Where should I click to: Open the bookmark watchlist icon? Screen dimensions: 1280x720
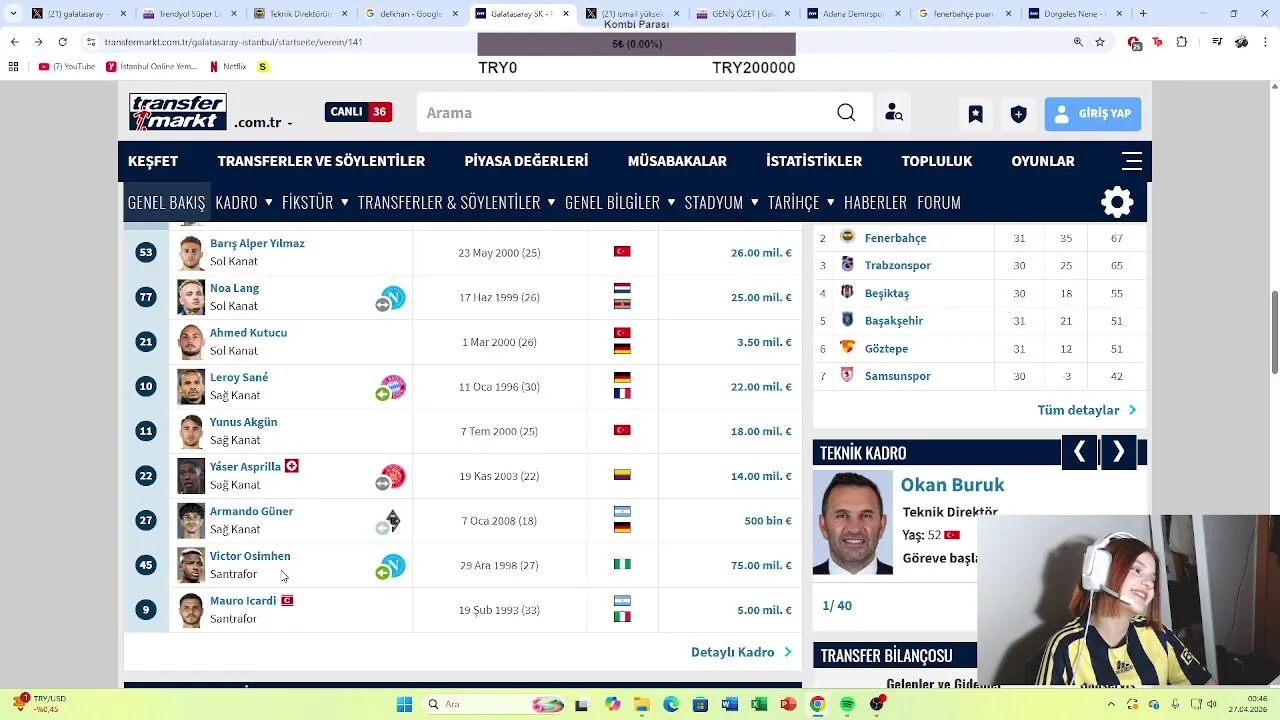(975, 114)
